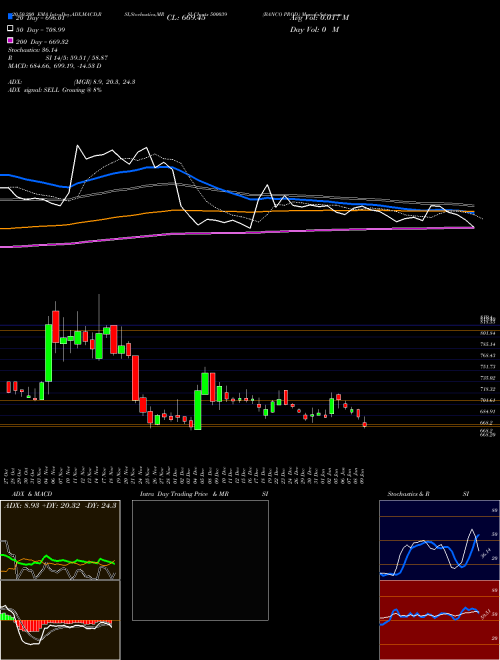This screenshot has width=500, height=660.
Task: Click the tall green candle from early November
Action: pyautogui.click(x=48, y=353)
